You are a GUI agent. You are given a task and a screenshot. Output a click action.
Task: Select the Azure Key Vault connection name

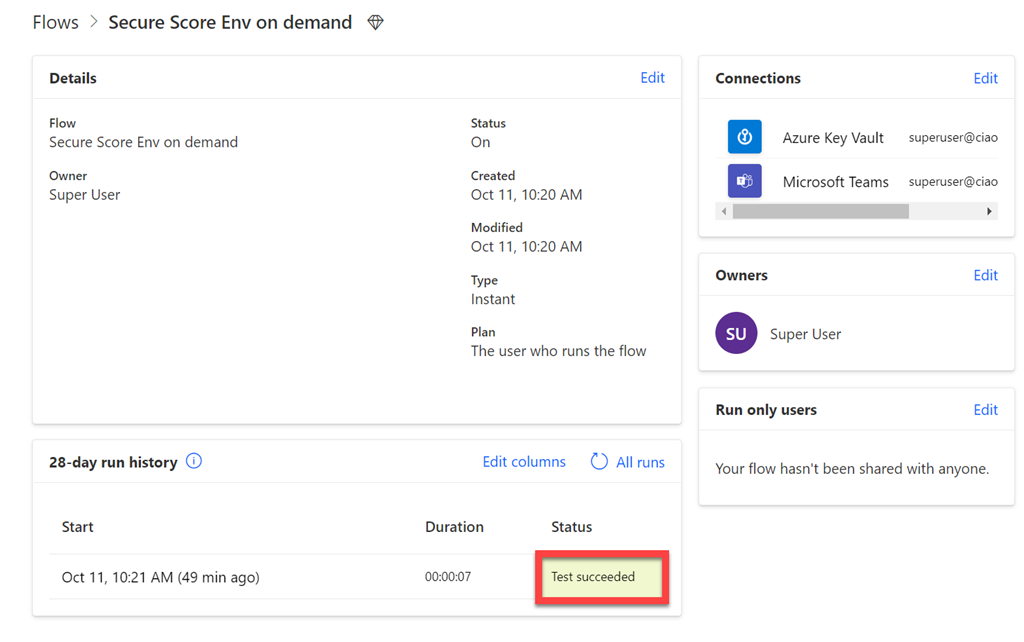(x=833, y=138)
